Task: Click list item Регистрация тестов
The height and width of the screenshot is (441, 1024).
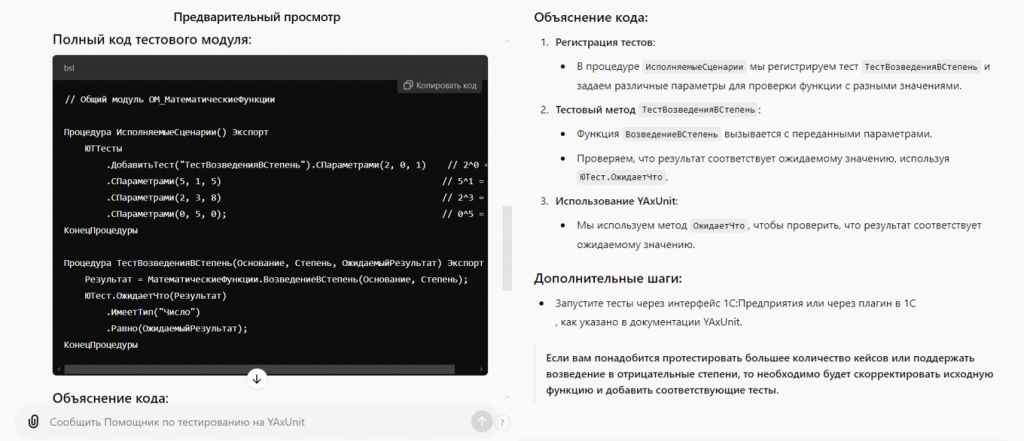Action: 605,42
